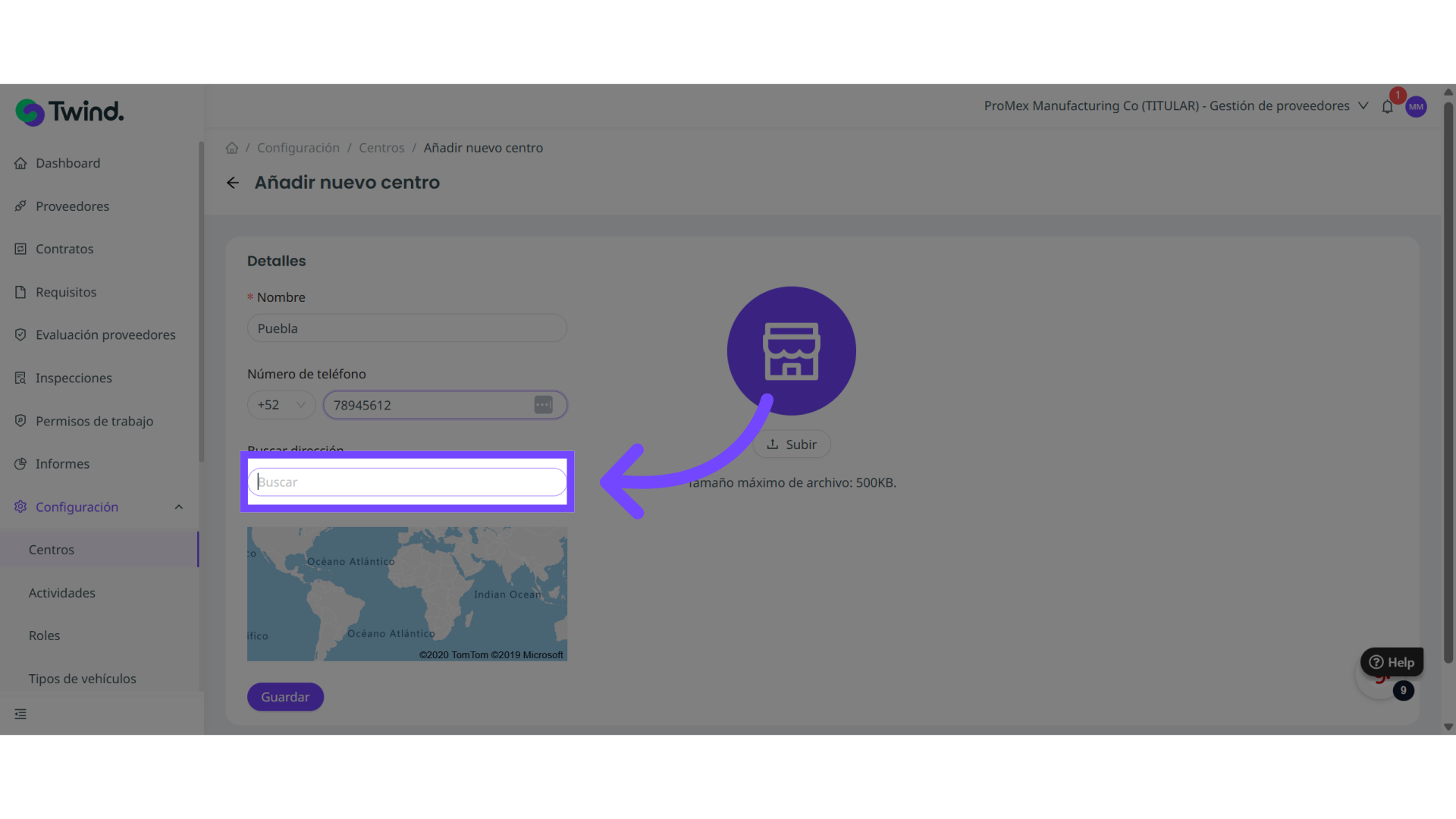Click the Guardar button
1456x819 pixels.
click(x=285, y=697)
